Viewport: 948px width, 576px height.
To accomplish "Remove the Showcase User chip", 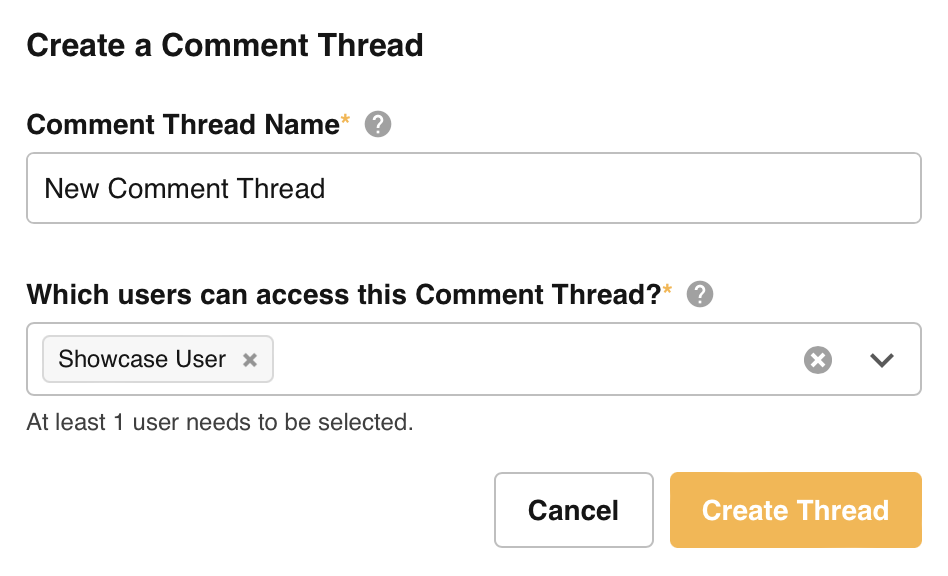I will 250,360.
